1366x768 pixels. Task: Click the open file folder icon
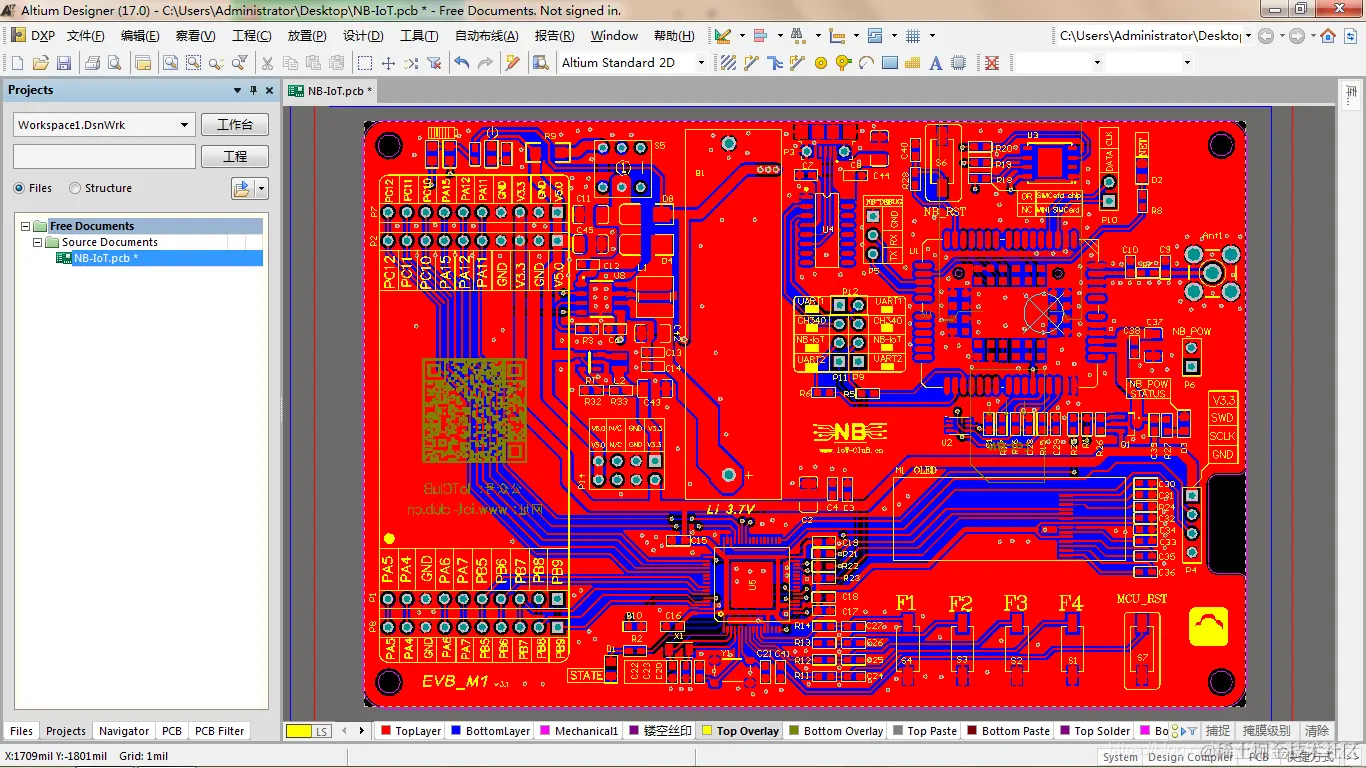pos(40,63)
